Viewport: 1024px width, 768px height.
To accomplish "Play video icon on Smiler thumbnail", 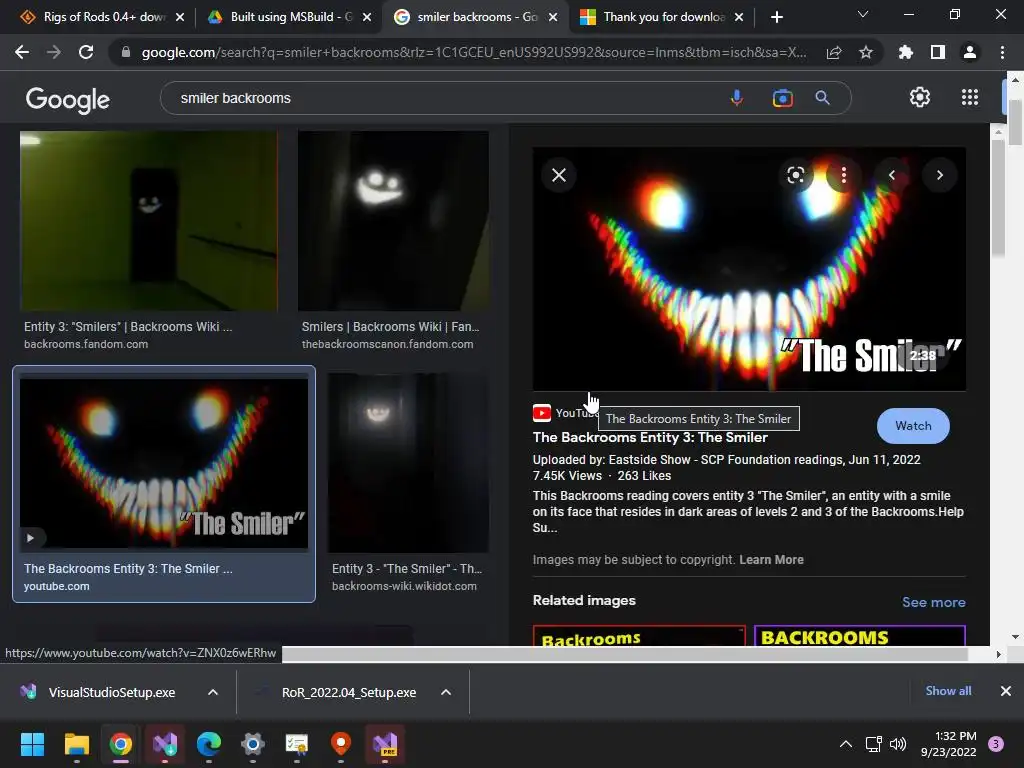I will click(31, 538).
